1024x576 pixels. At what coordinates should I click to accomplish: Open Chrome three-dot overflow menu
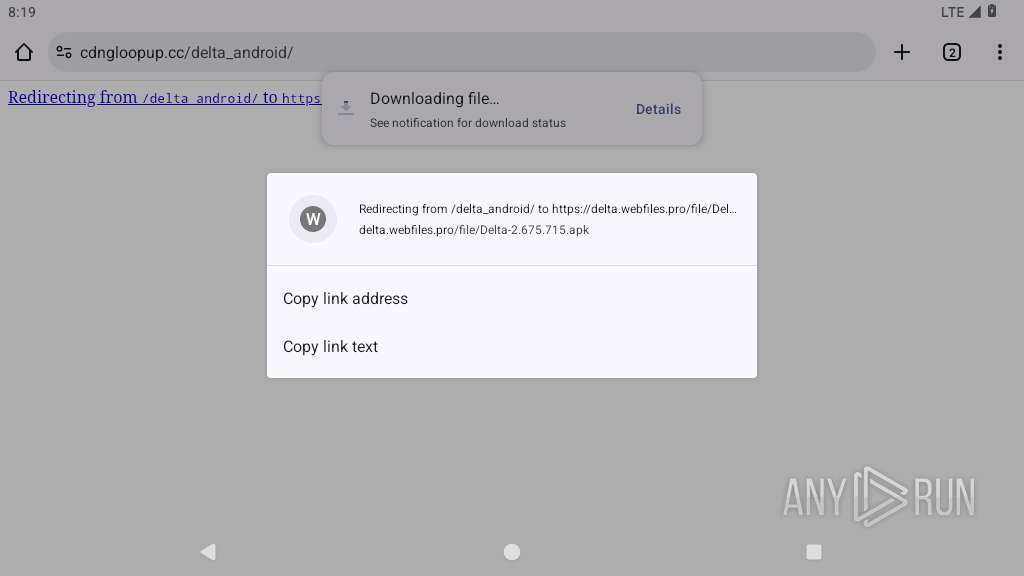click(x=1000, y=52)
